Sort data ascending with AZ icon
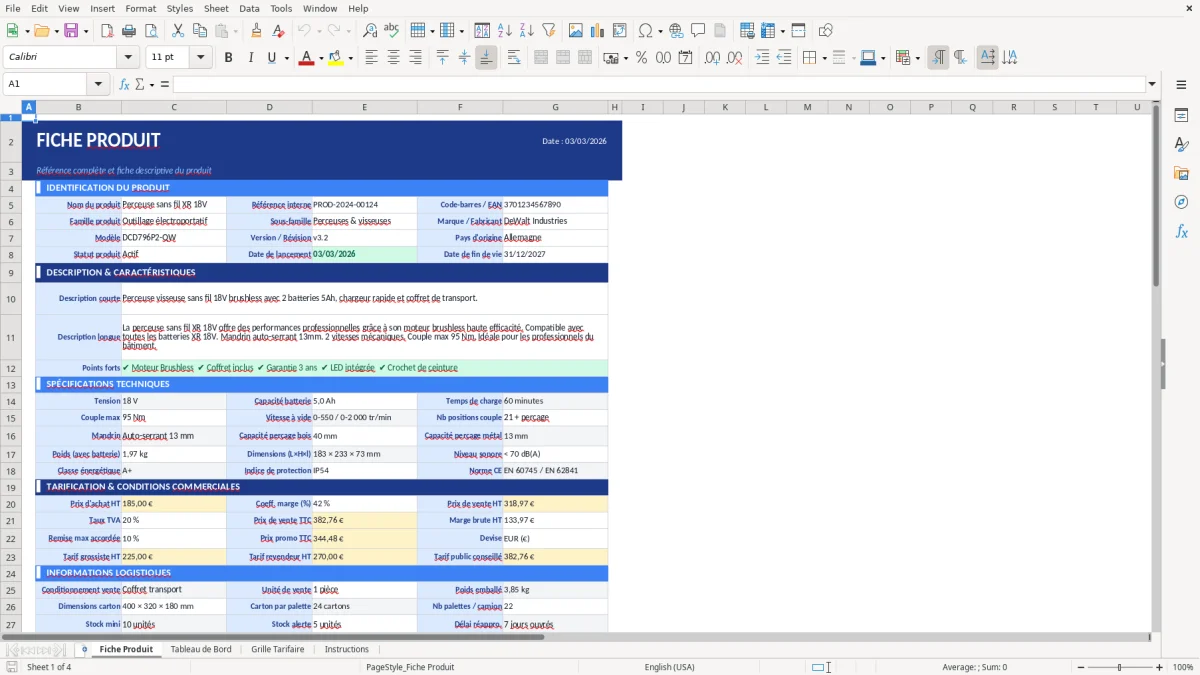Viewport: 1200px width, 675px height. (x=504, y=30)
